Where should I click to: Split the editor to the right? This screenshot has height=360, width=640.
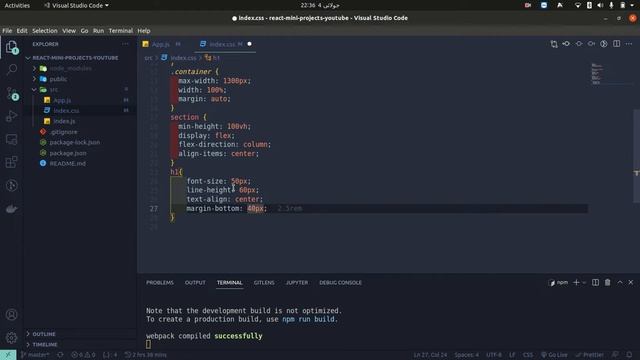coord(616,44)
